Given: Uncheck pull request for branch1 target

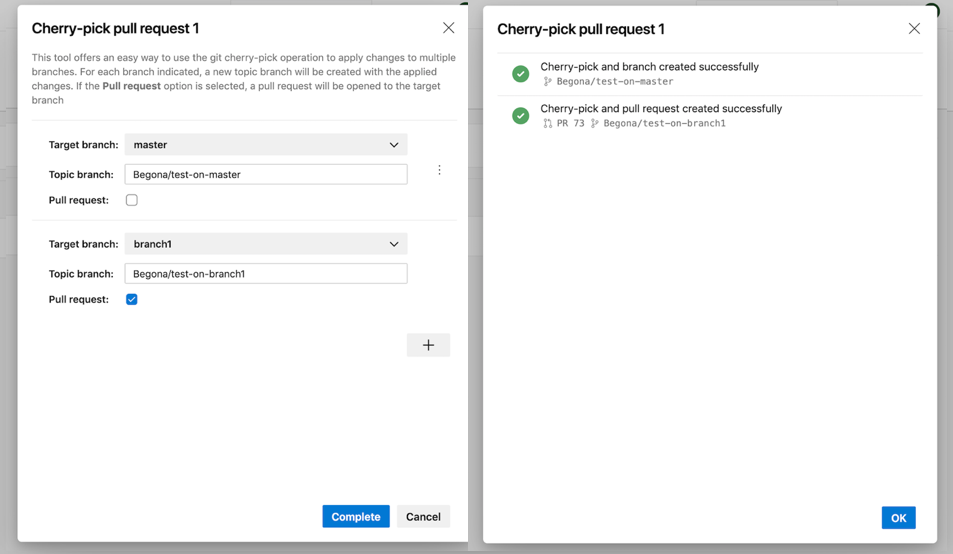Looking at the screenshot, I should (x=132, y=299).
